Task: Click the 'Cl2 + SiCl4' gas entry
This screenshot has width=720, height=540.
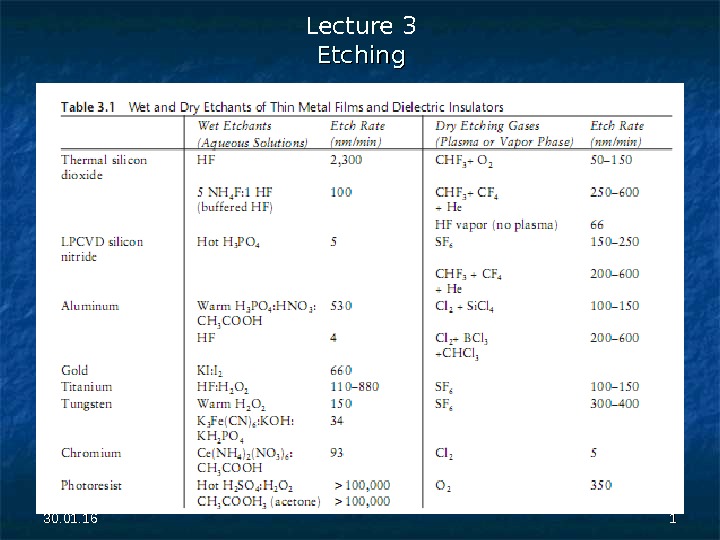Action: [x=464, y=306]
